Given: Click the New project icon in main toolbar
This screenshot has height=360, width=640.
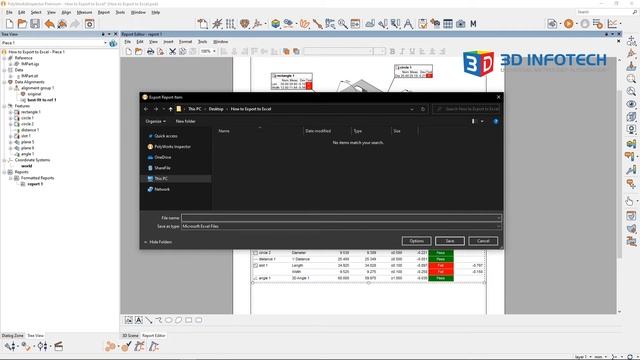Looking at the screenshot, I should pyautogui.click(x=9, y=24).
